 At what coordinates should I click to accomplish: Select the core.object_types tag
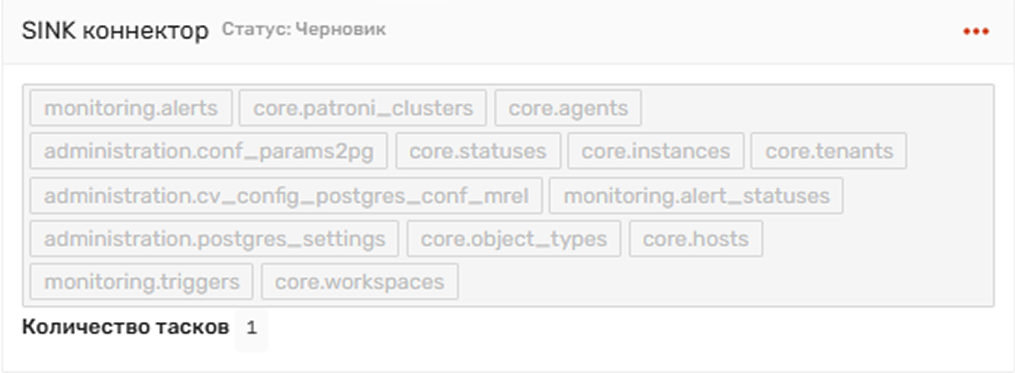513,238
